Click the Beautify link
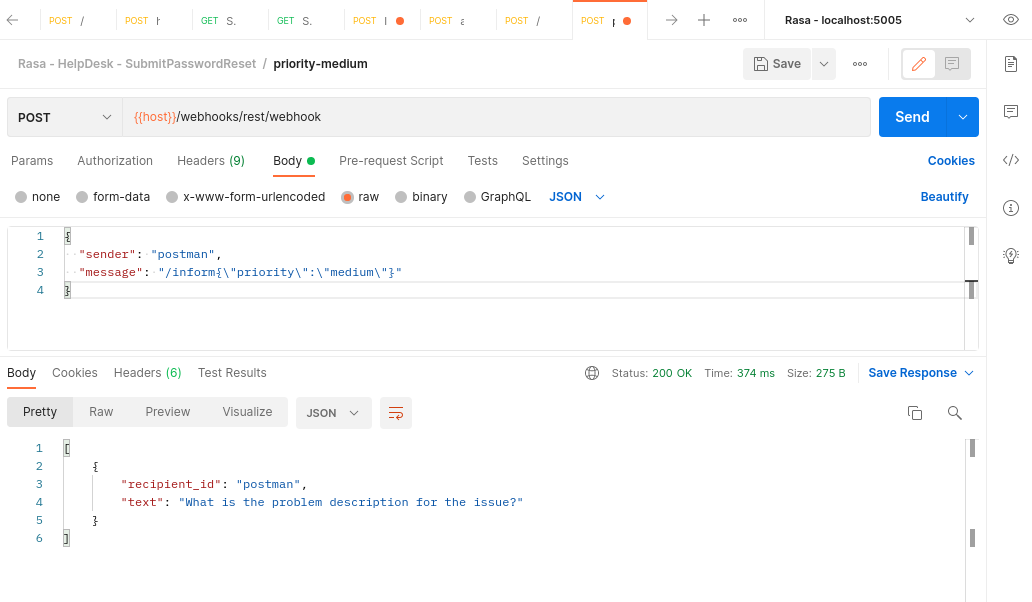Screen dimensions: 1032x602 click(x=944, y=197)
